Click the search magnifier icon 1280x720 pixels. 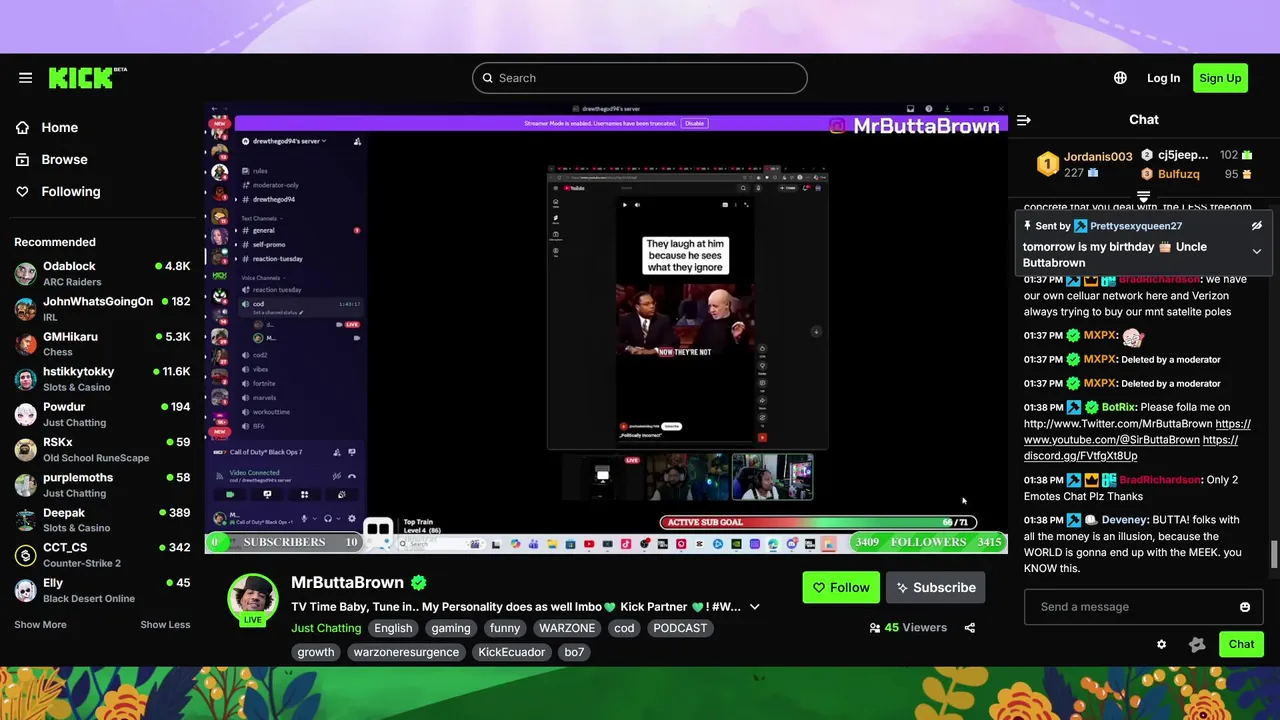(488, 78)
